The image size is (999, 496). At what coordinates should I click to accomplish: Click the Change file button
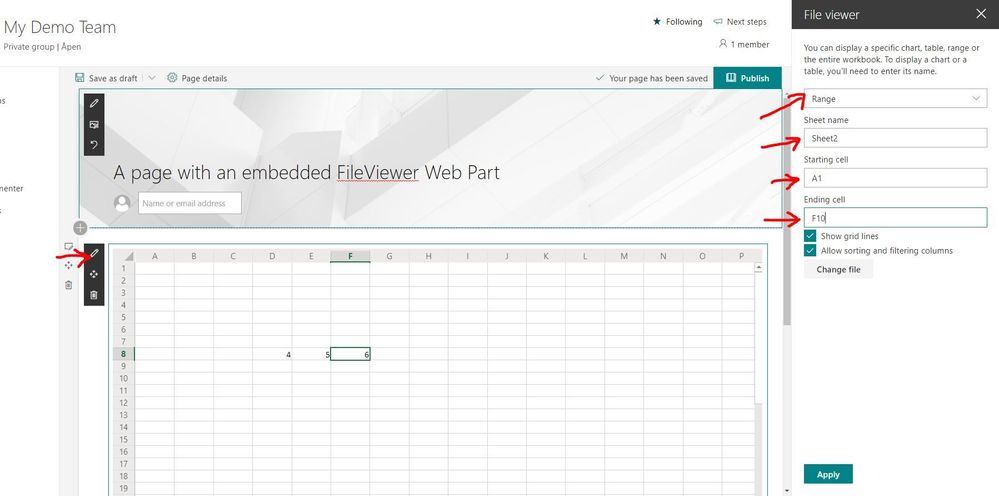[838, 269]
